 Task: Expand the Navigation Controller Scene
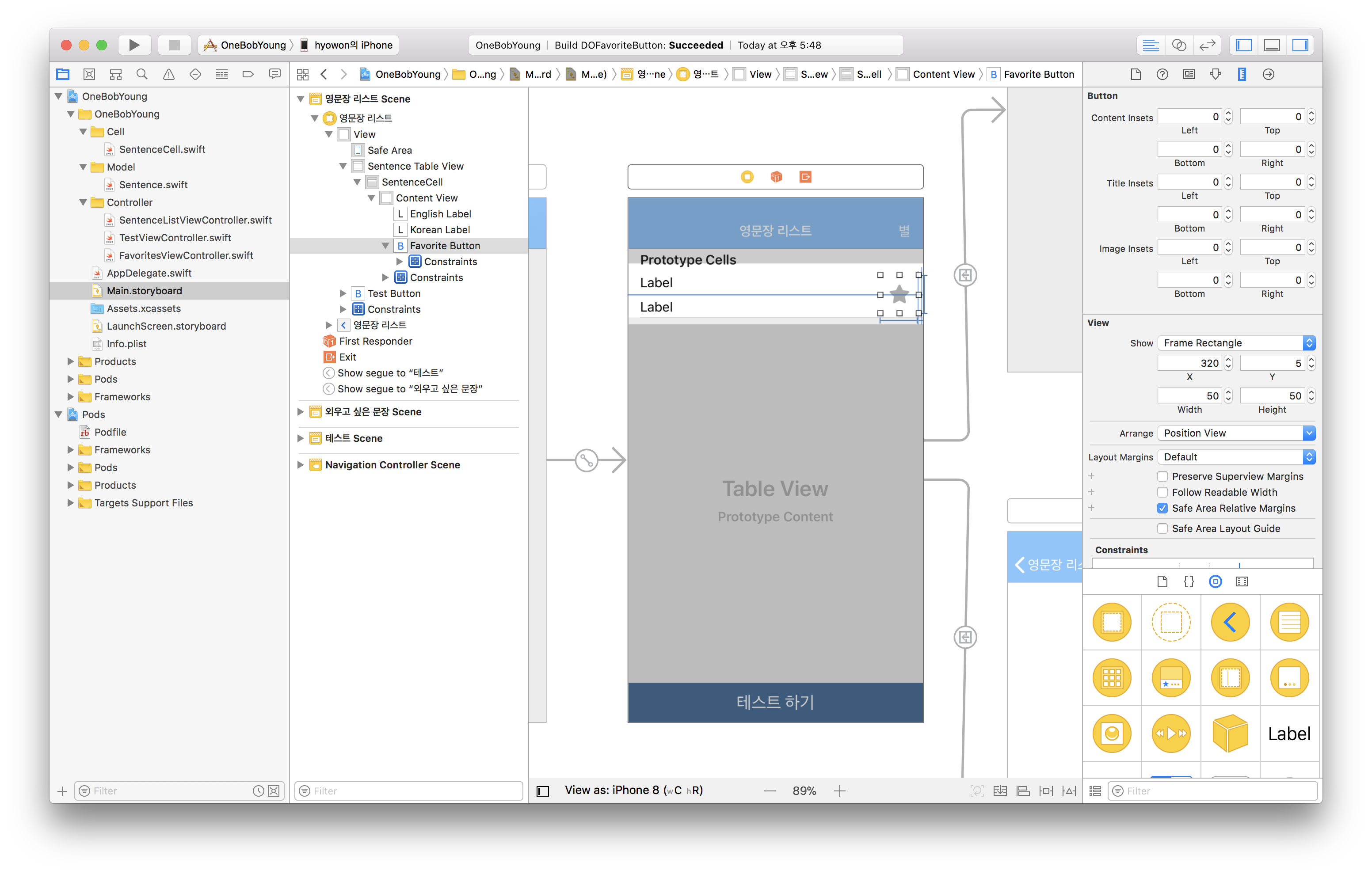302,464
